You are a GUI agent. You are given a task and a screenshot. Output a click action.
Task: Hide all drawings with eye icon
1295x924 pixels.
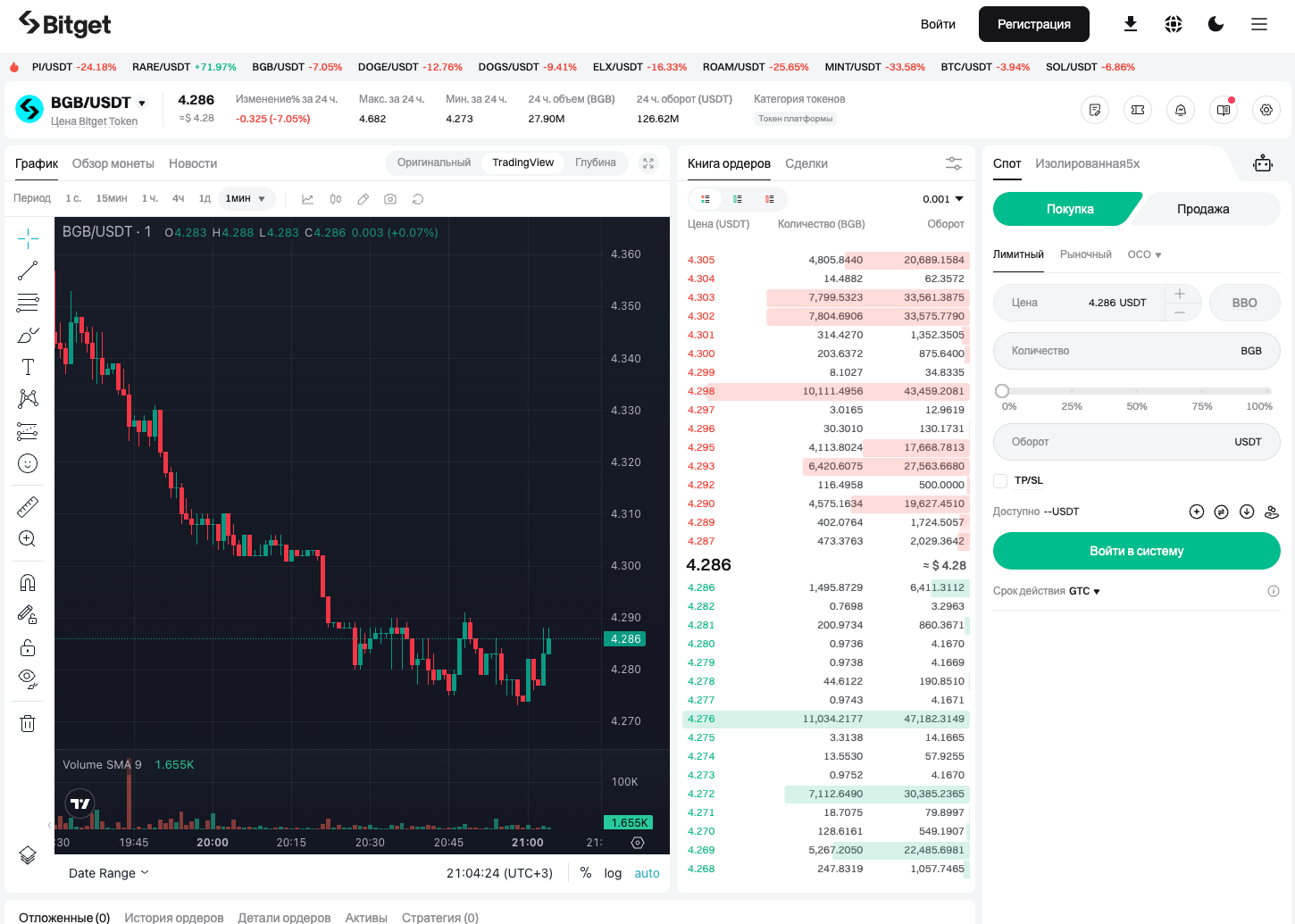[x=28, y=679]
